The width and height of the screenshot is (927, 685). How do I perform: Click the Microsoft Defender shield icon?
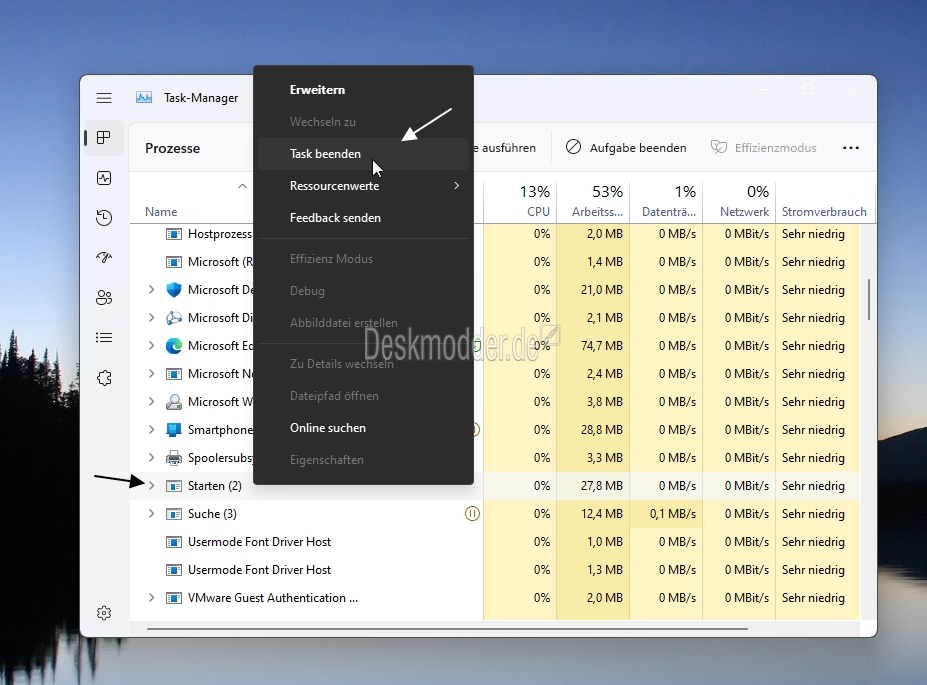[174, 290]
